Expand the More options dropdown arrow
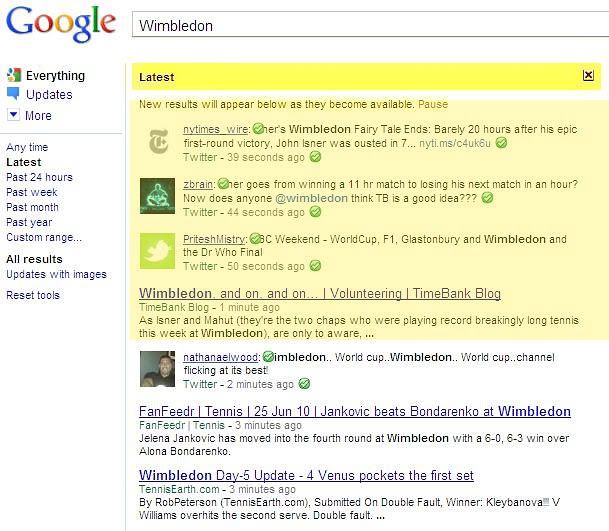Screen dimensions: 609x531 (13, 115)
